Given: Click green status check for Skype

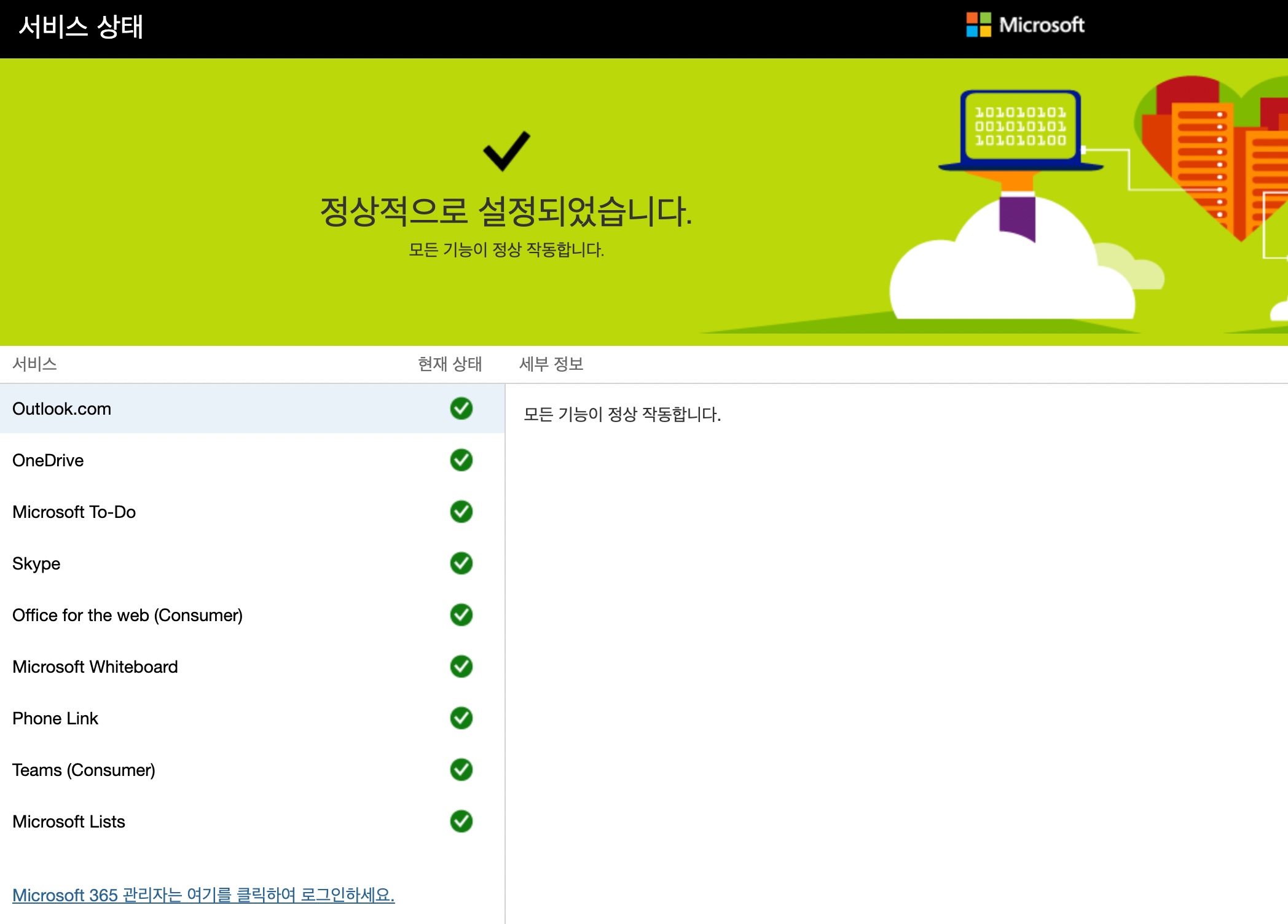Looking at the screenshot, I should pyautogui.click(x=461, y=563).
